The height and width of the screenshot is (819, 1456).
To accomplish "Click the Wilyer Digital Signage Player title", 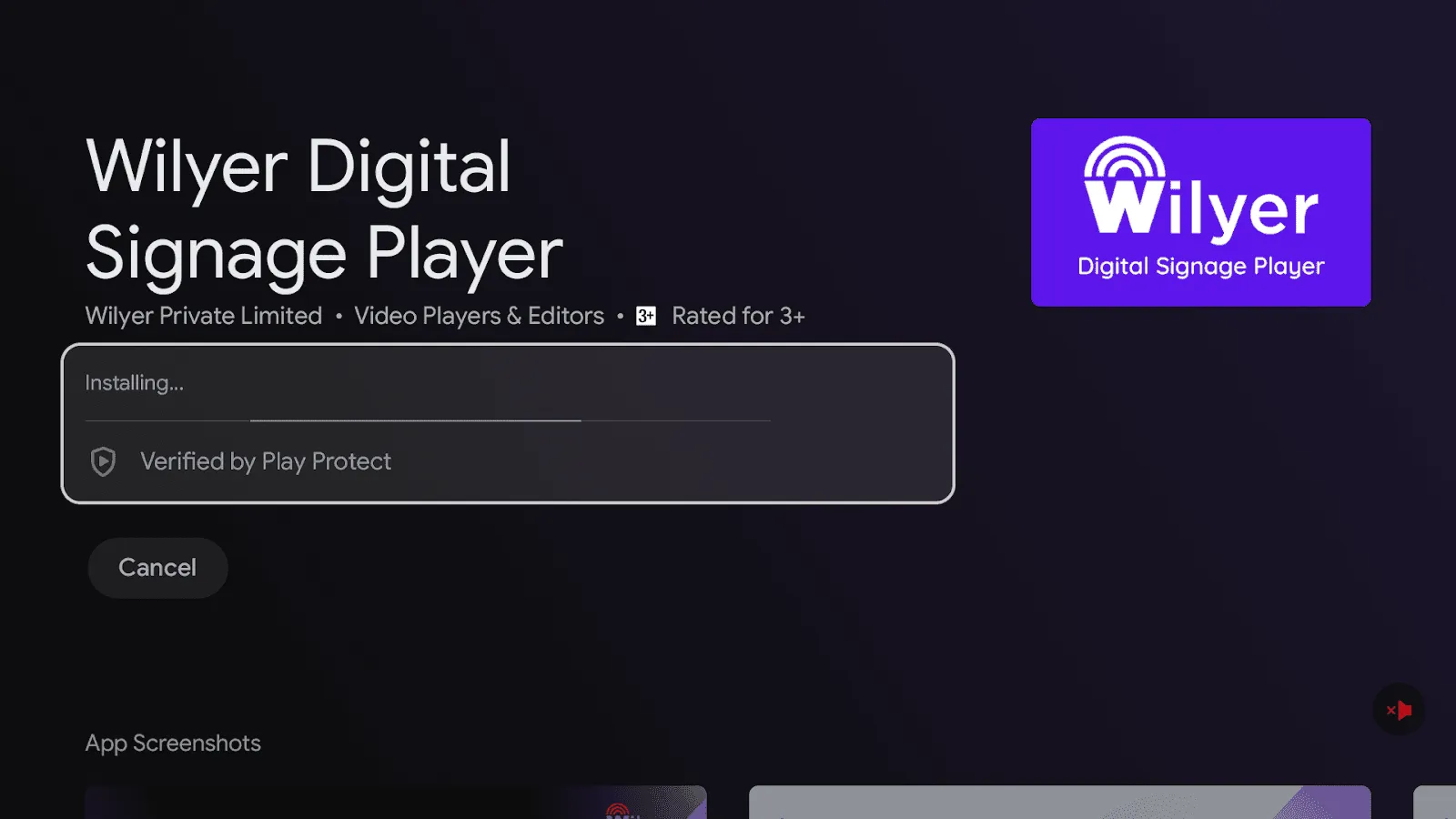I will pos(324,209).
